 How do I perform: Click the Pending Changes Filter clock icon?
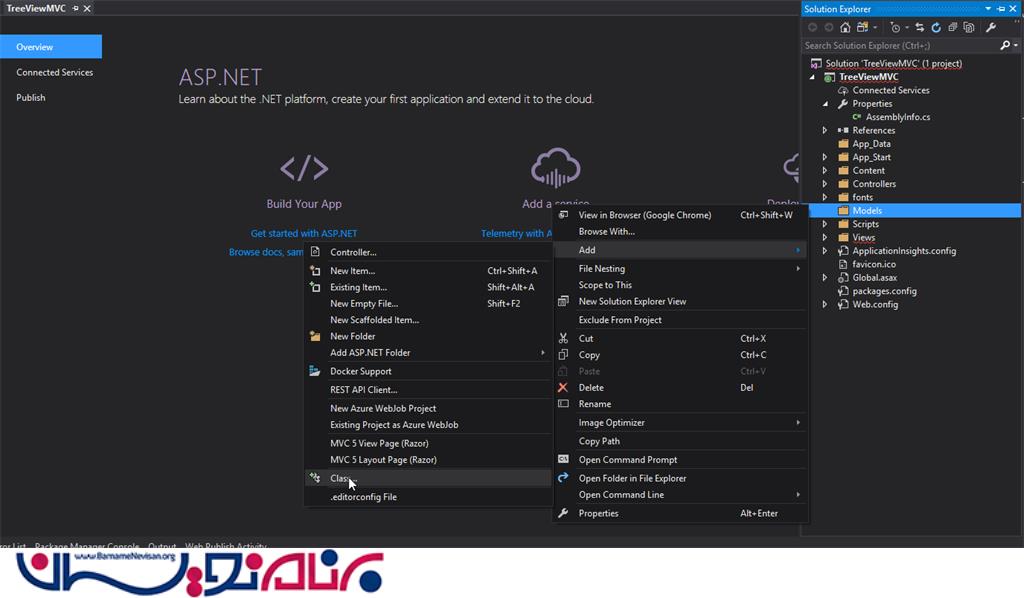tap(895, 27)
